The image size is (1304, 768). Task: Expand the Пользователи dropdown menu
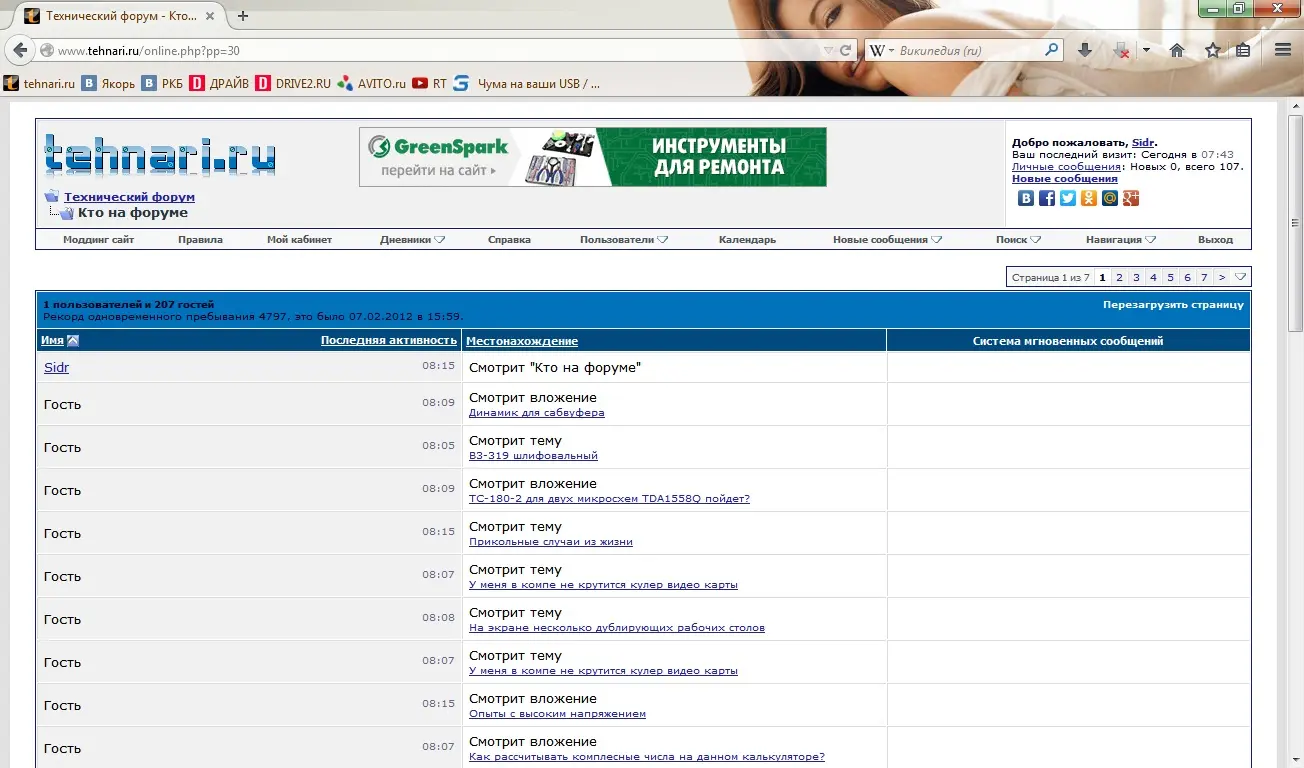(662, 240)
